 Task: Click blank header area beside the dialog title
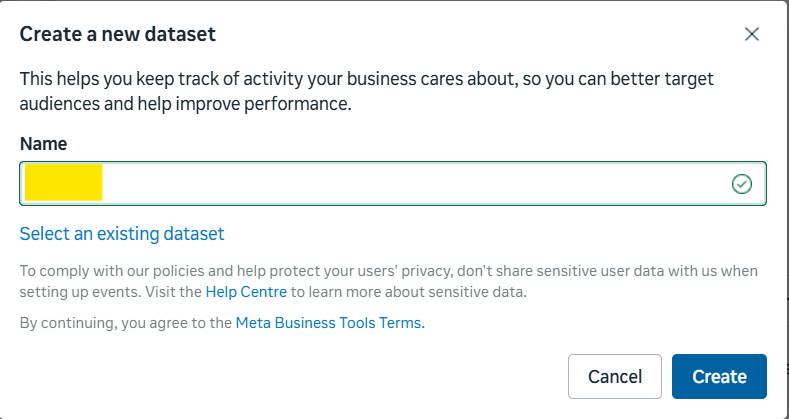tap(480, 34)
